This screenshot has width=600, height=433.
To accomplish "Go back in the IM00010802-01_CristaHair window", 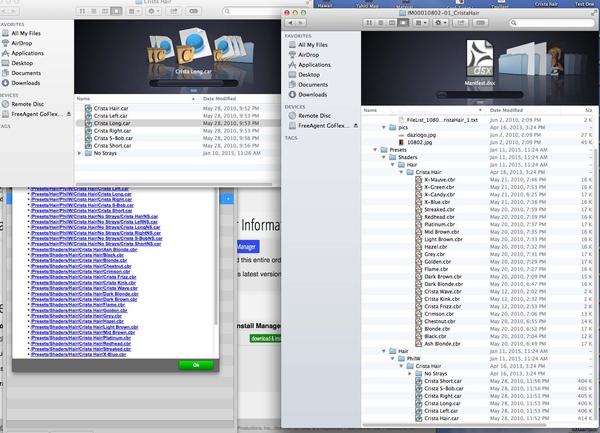I will click(290, 23).
